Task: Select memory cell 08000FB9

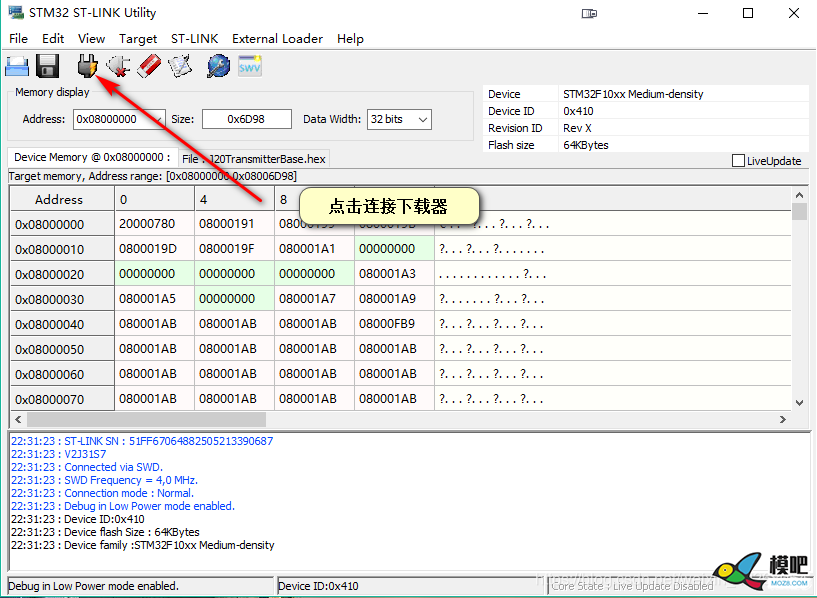Action: pyautogui.click(x=394, y=324)
